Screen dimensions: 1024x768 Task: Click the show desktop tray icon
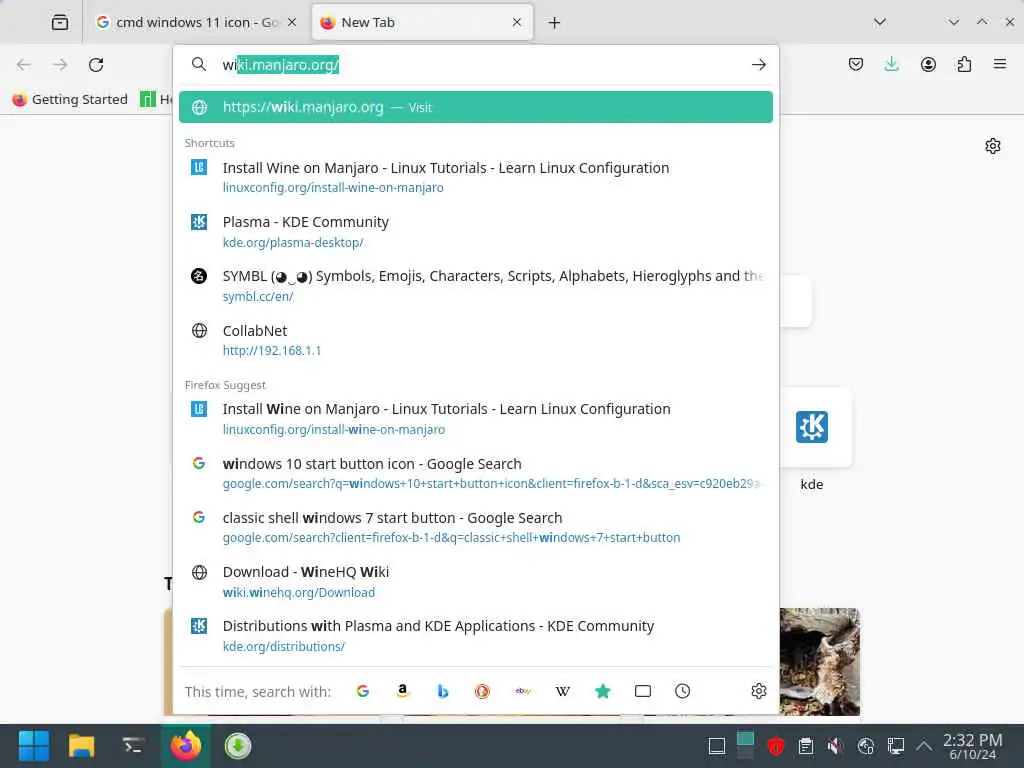716,746
